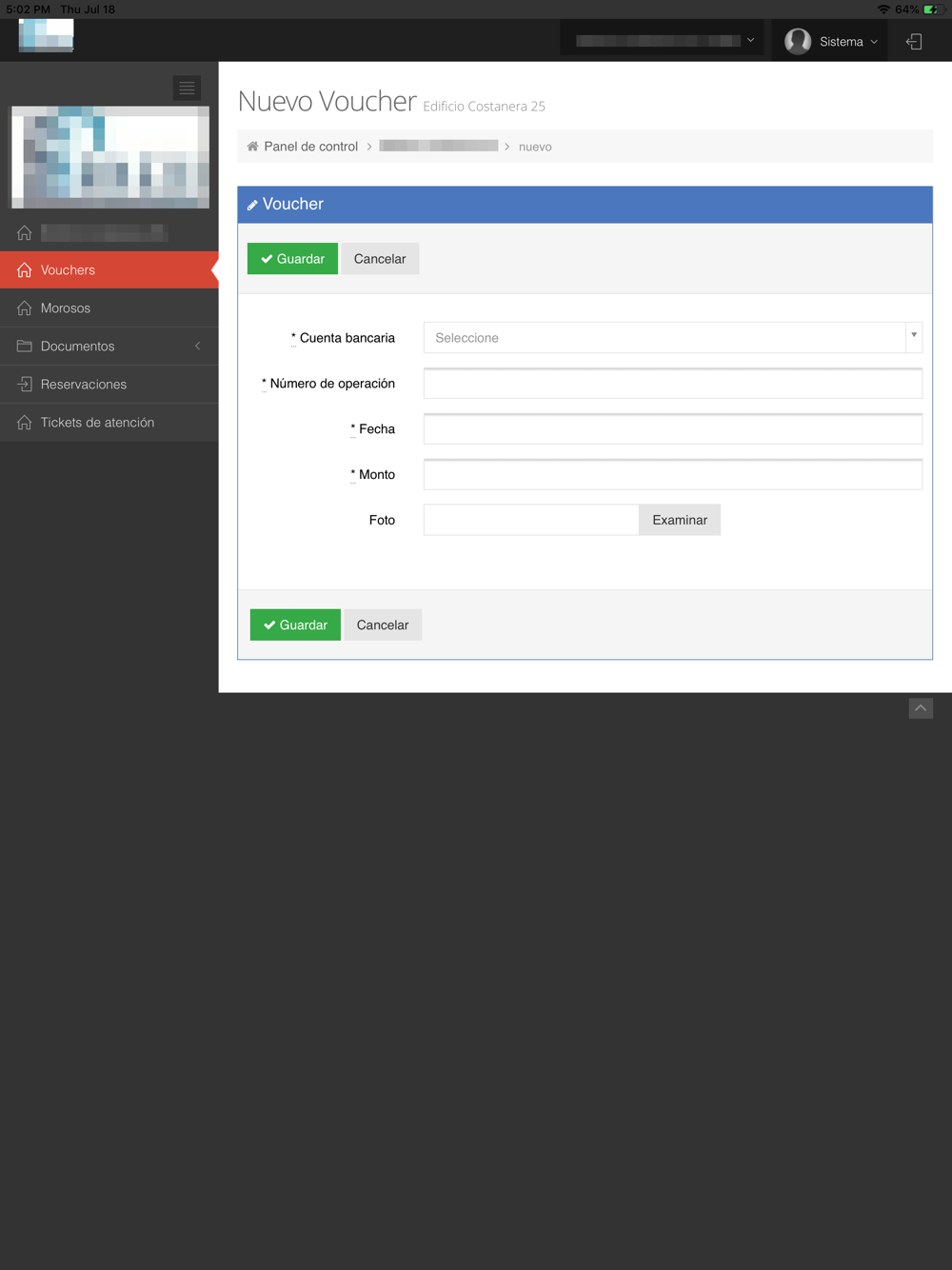Click the battery status icon
Viewport: 952px width, 1270px height.
tap(931, 10)
